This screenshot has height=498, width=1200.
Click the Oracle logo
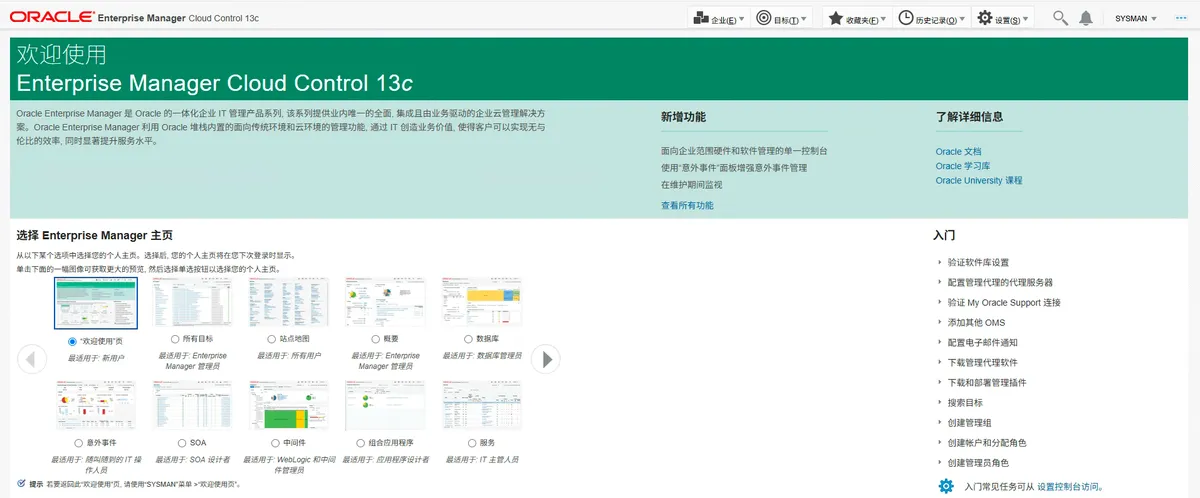click(x=52, y=18)
